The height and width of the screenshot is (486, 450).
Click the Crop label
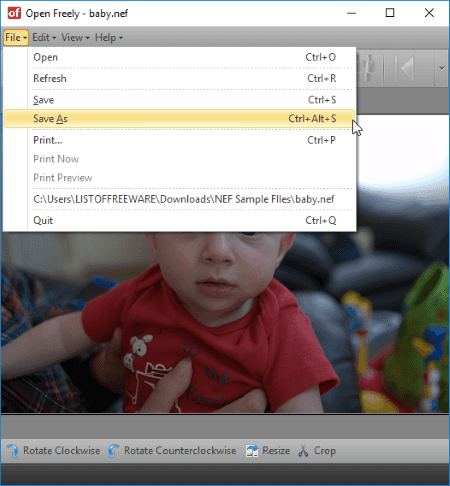(x=325, y=451)
